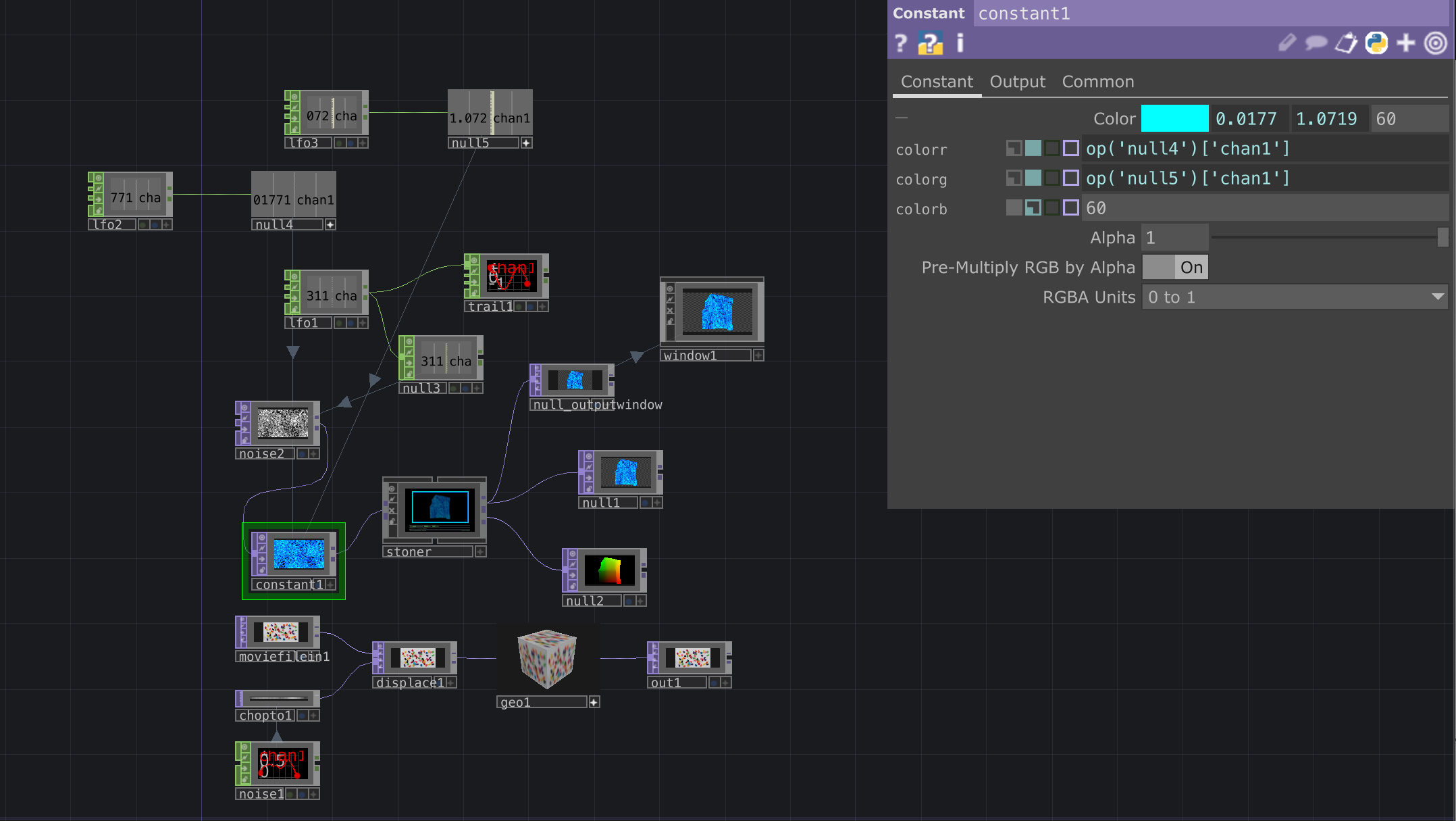Open operator help question mark icon
This screenshot has width=1456, height=821.
(900, 43)
